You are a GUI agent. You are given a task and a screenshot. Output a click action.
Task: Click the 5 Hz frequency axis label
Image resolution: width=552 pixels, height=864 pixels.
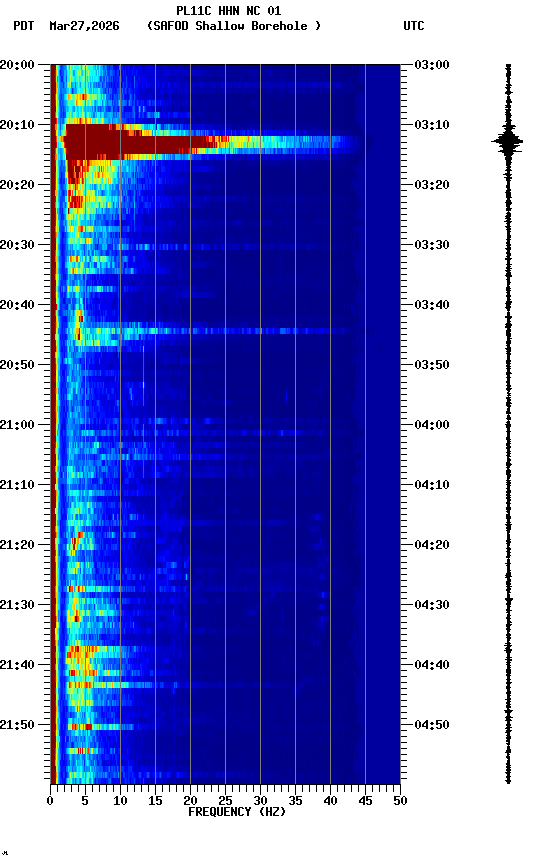pos(85,802)
